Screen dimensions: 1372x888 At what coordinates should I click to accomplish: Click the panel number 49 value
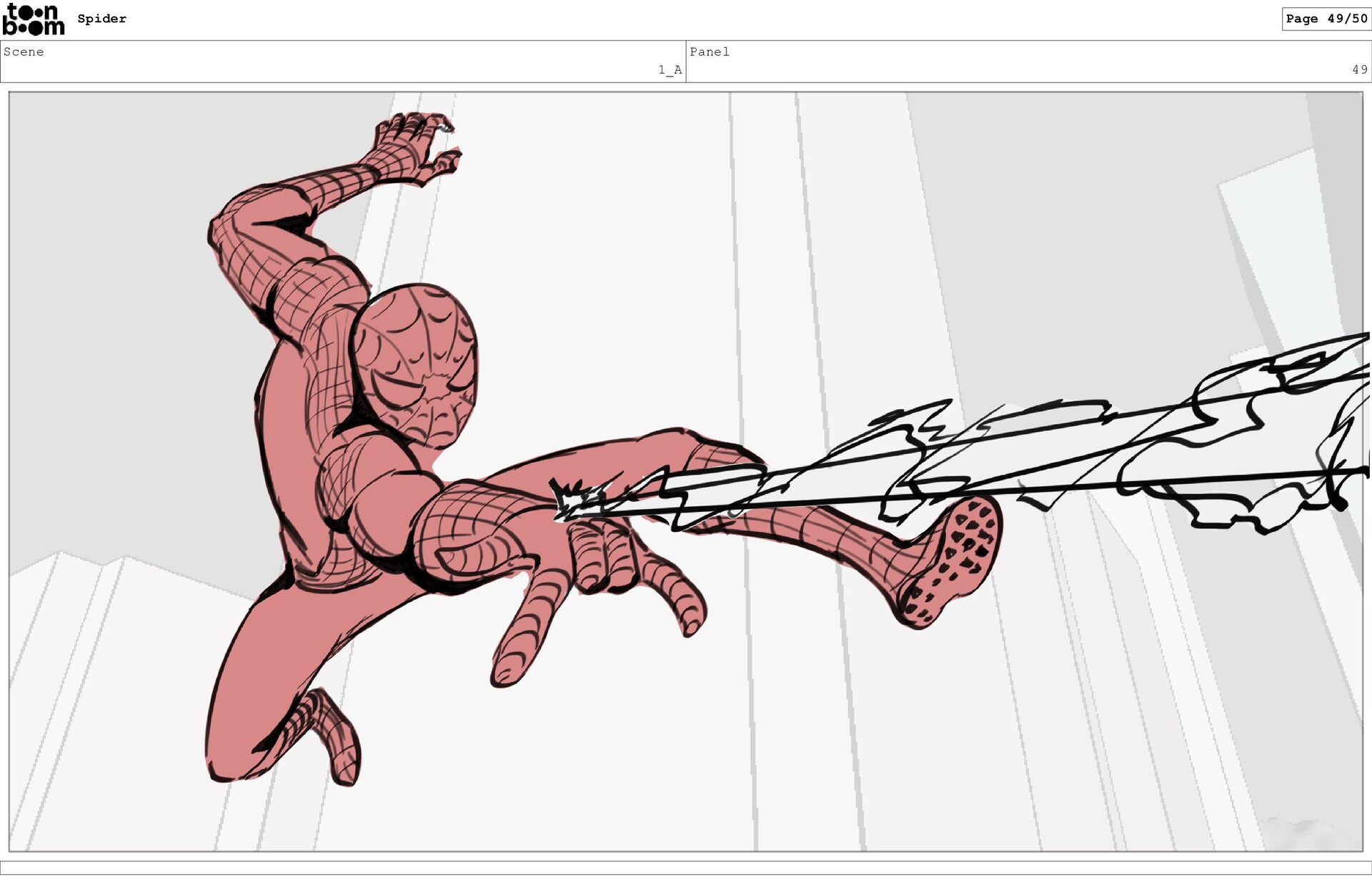(1359, 69)
